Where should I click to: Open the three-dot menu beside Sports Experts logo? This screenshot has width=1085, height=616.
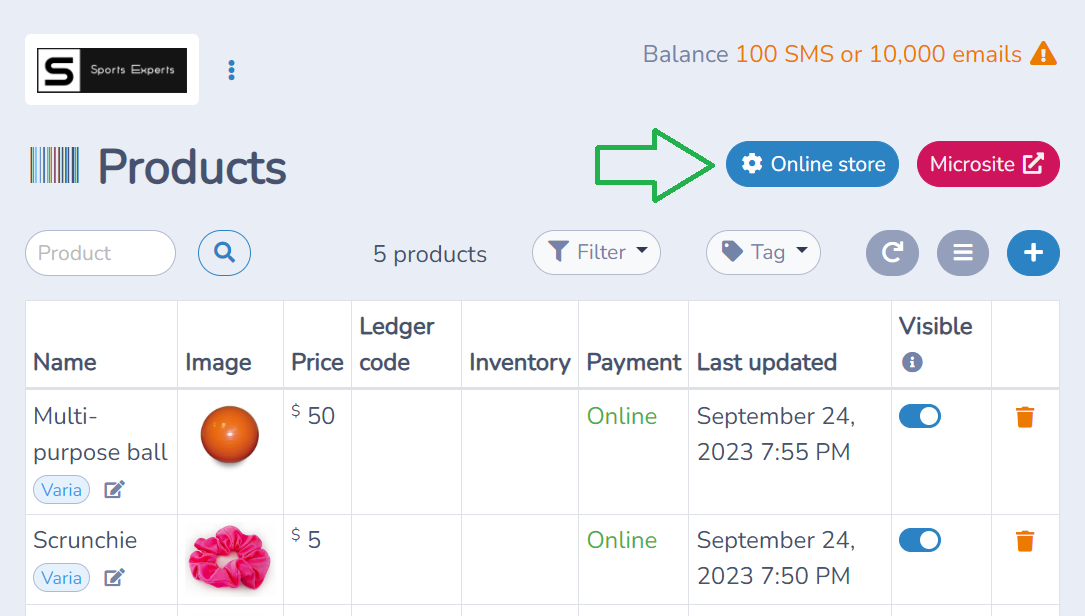tap(232, 70)
